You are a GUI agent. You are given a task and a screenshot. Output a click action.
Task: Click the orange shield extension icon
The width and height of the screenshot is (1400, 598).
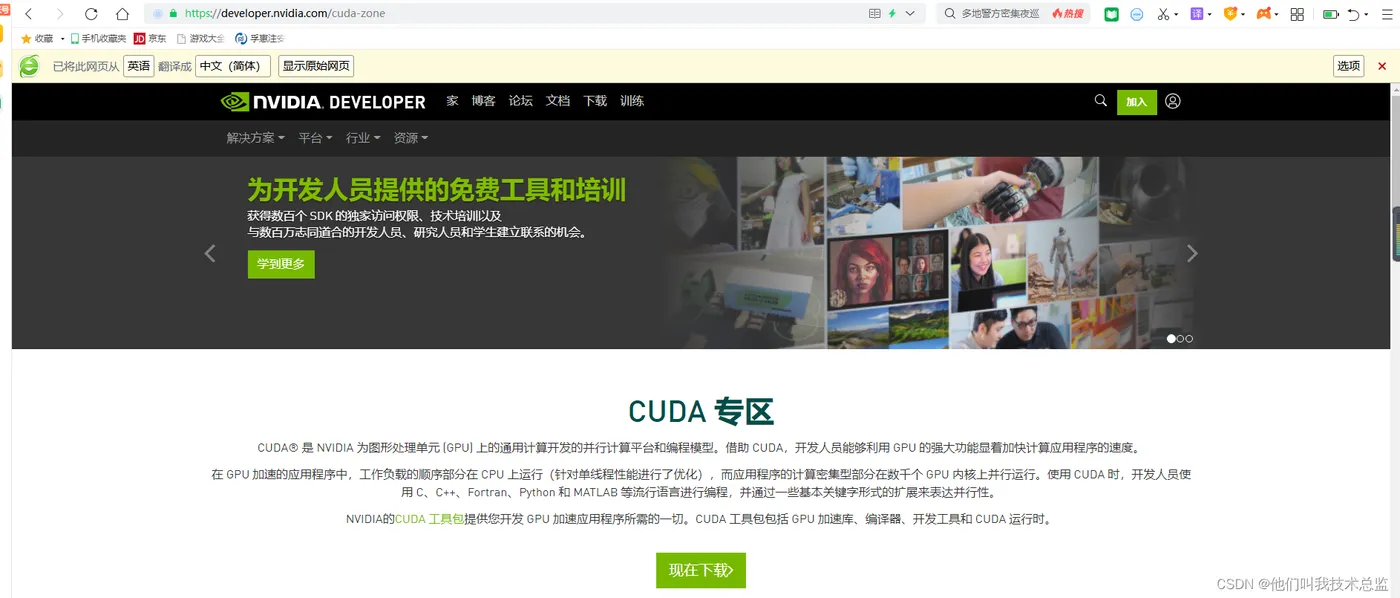1230,14
